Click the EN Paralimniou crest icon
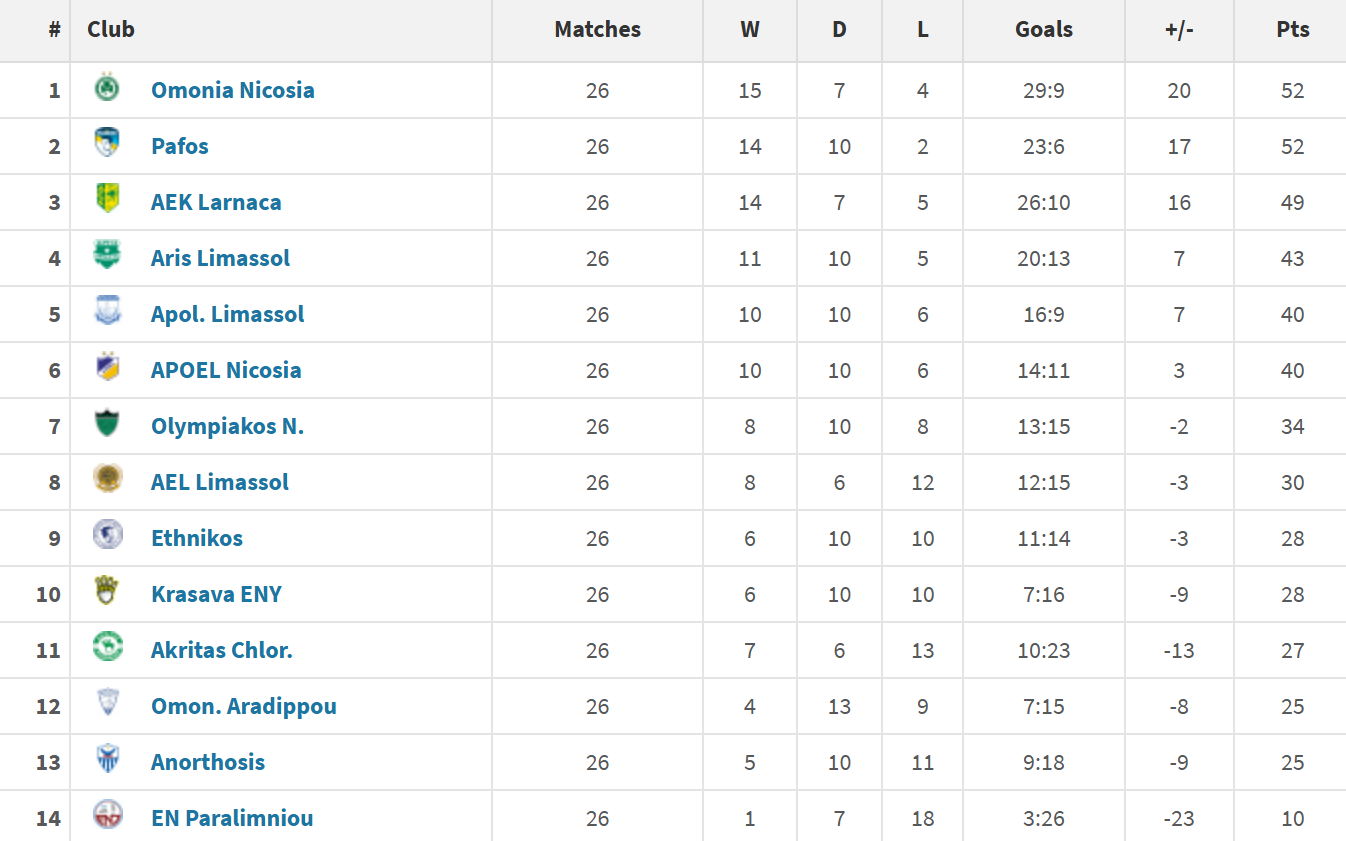This screenshot has height=841, width=1346. pos(107,817)
